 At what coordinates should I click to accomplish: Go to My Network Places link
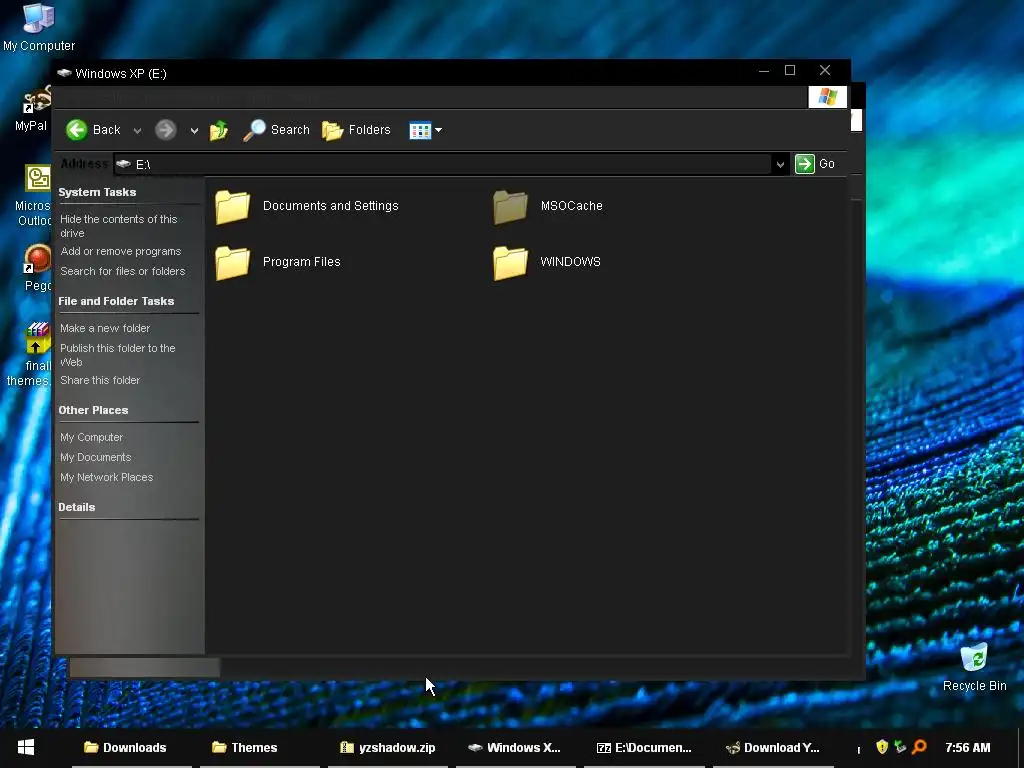coord(106,477)
